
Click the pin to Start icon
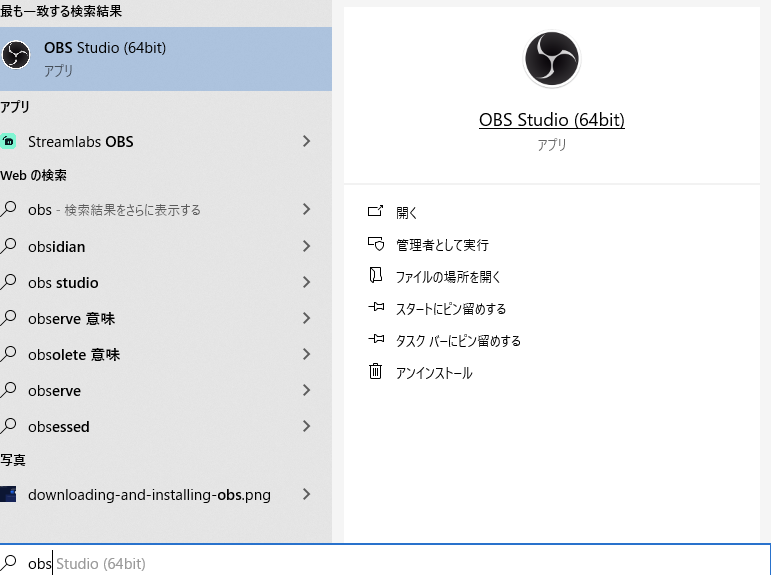[x=376, y=308]
